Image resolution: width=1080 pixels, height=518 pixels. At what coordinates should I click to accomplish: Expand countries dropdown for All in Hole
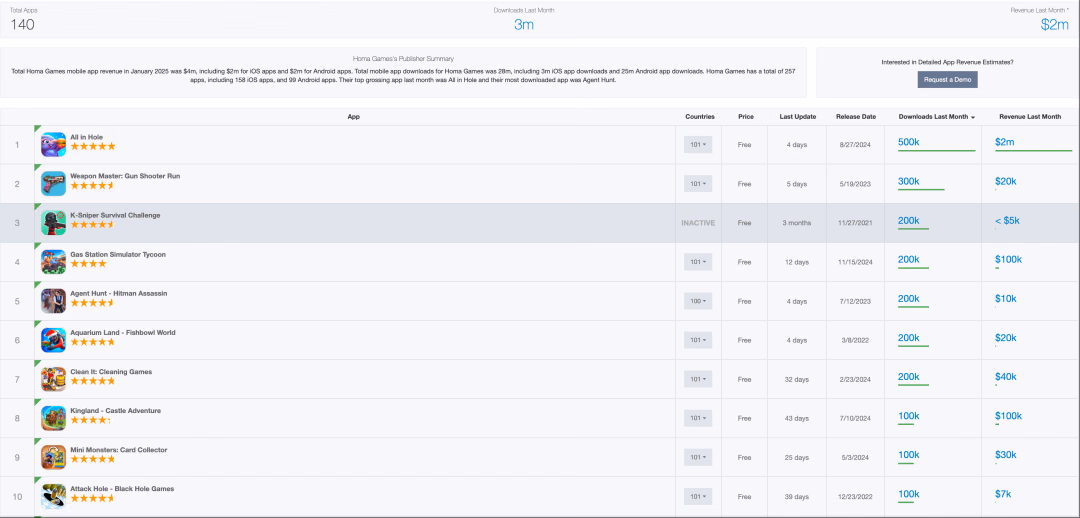point(698,145)
